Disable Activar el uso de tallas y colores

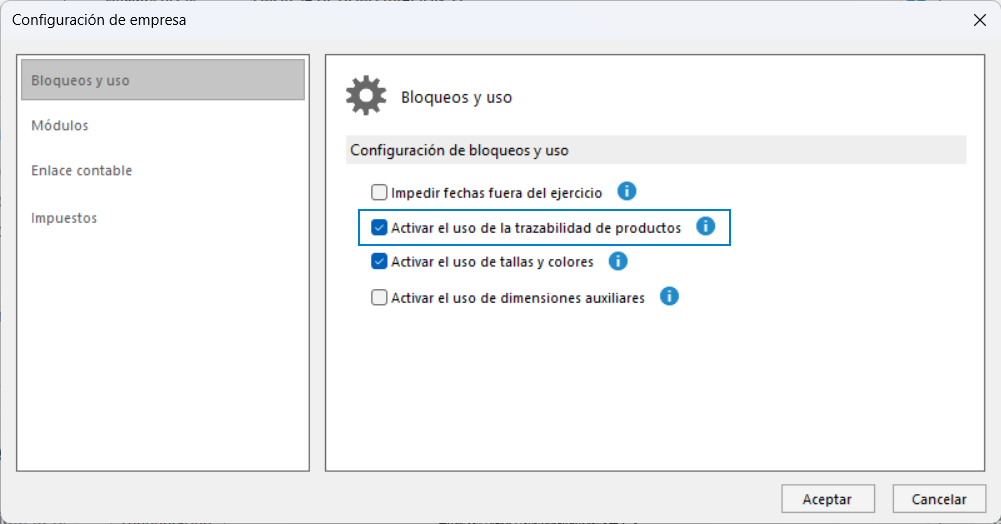pos(379,262)
